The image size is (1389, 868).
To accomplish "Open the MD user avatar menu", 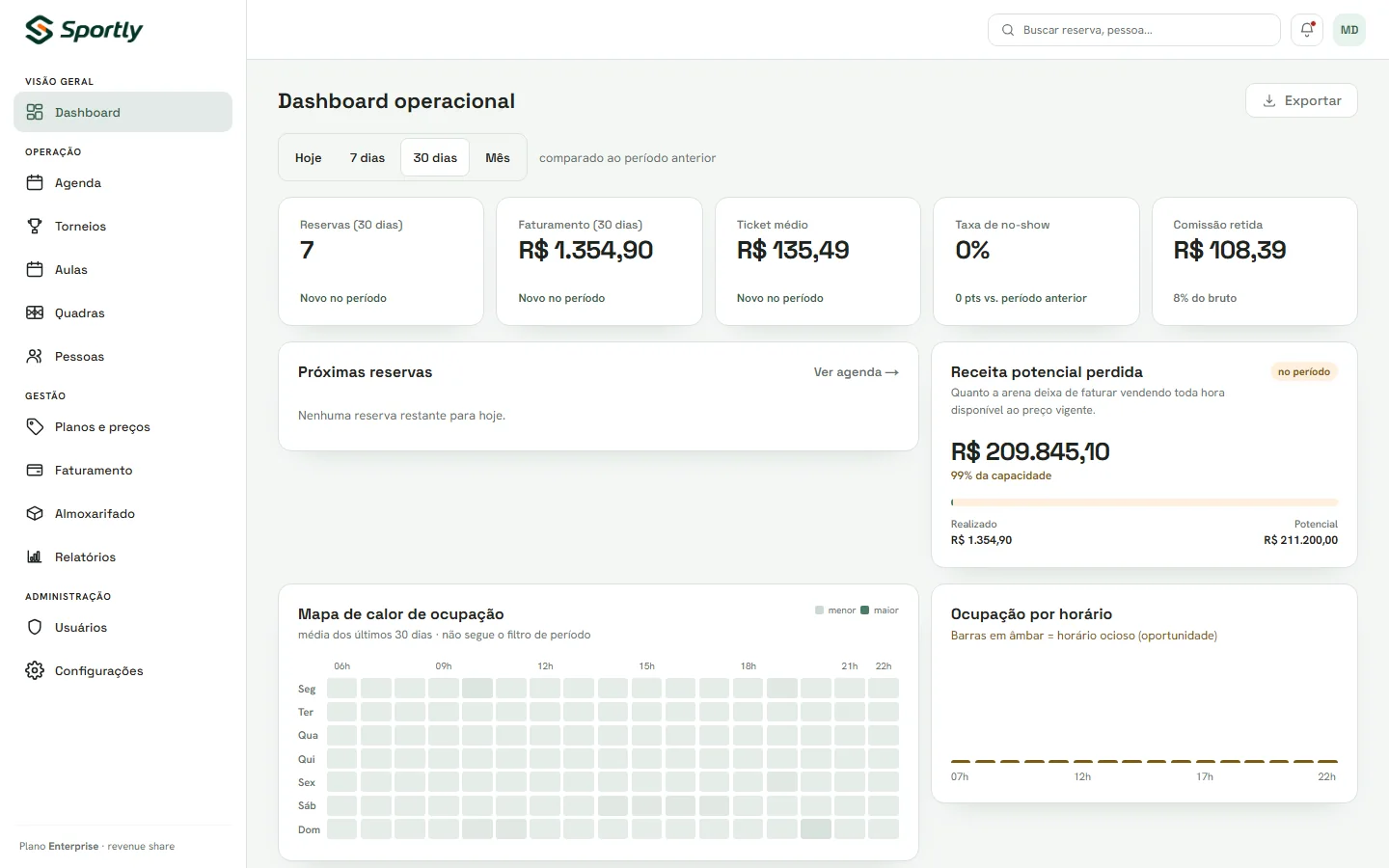I will coord(1349,30).
